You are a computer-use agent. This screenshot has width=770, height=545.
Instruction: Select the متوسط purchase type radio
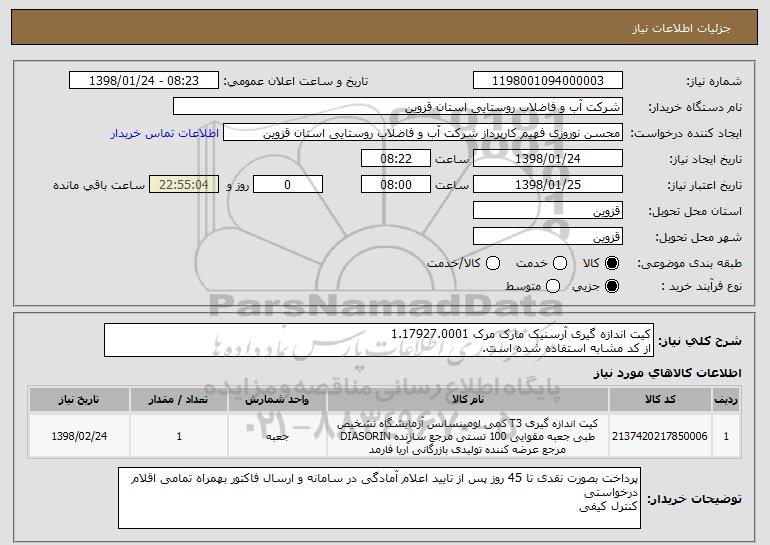[553, 286]
